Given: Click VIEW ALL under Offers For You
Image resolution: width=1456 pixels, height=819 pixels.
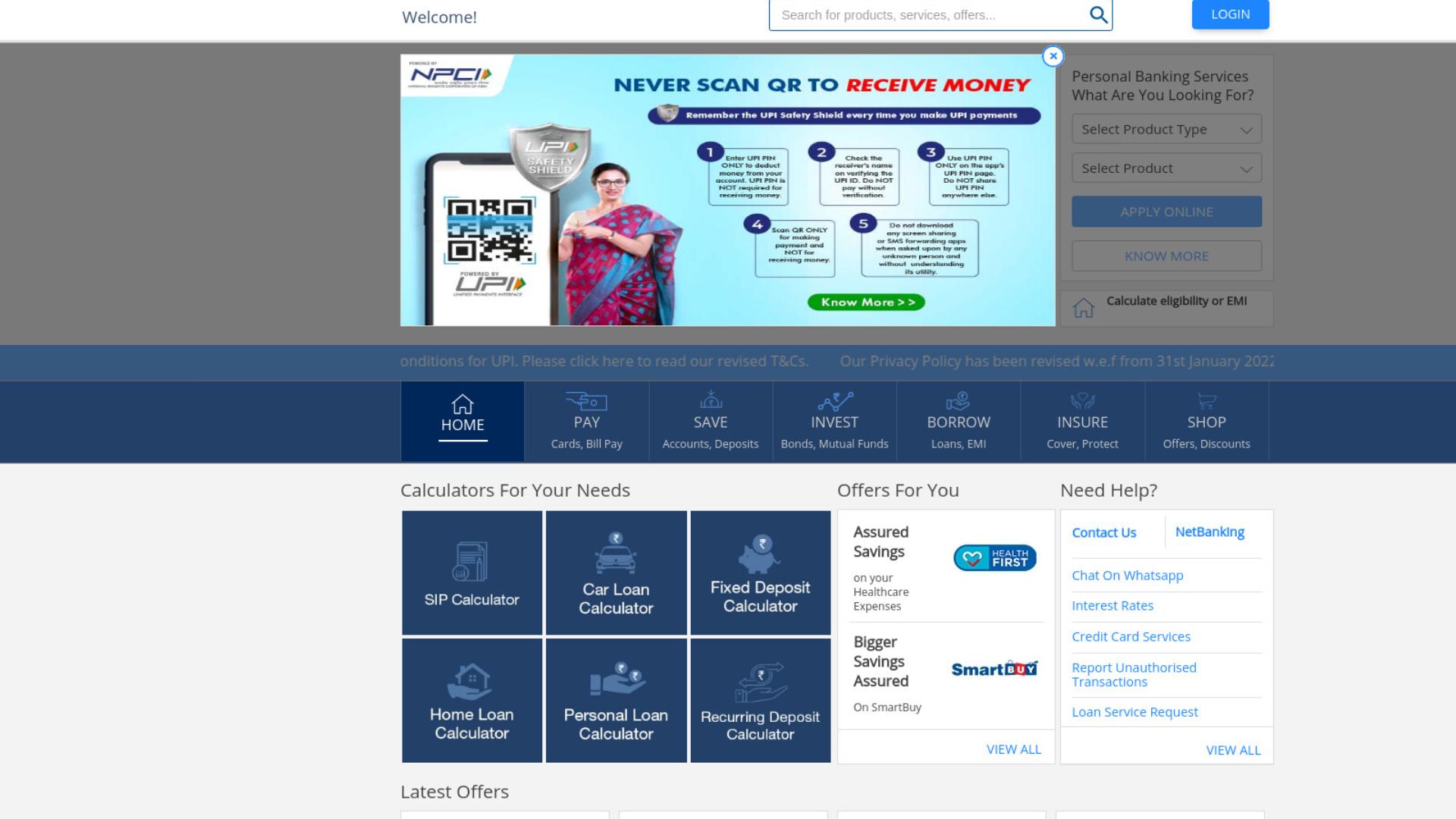Looking at the screenshot, I should [1013, 749].
